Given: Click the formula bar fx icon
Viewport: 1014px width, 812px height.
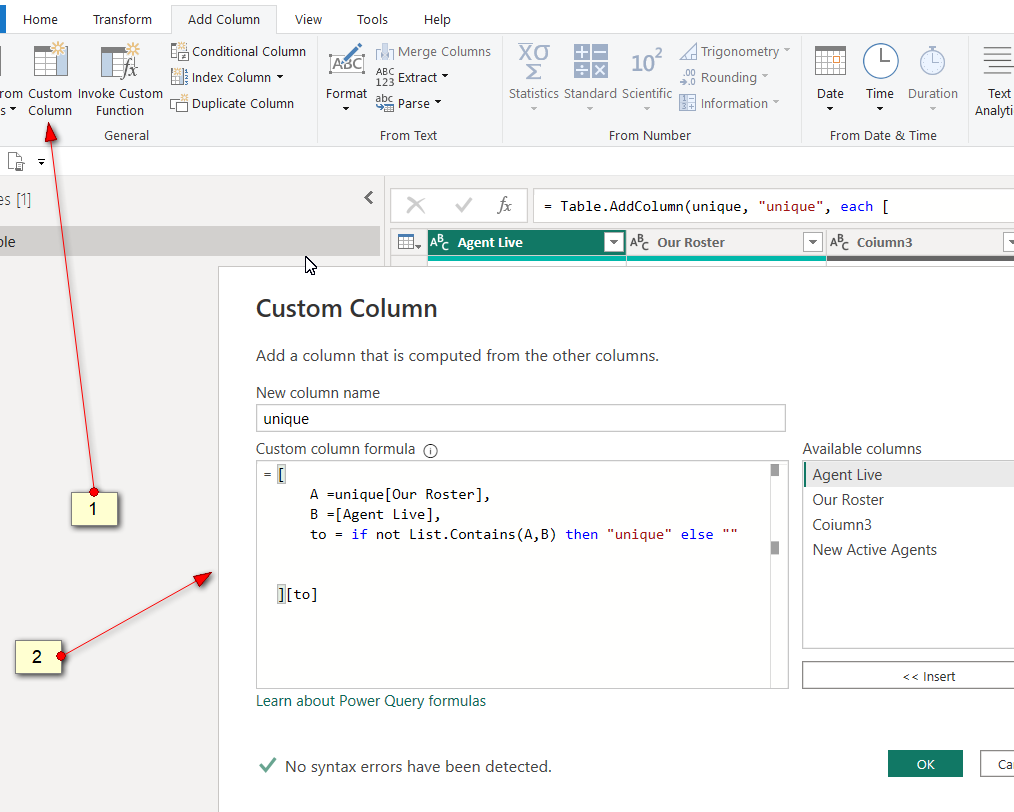Looking at the screenshot, I should [x=504, y=206].
